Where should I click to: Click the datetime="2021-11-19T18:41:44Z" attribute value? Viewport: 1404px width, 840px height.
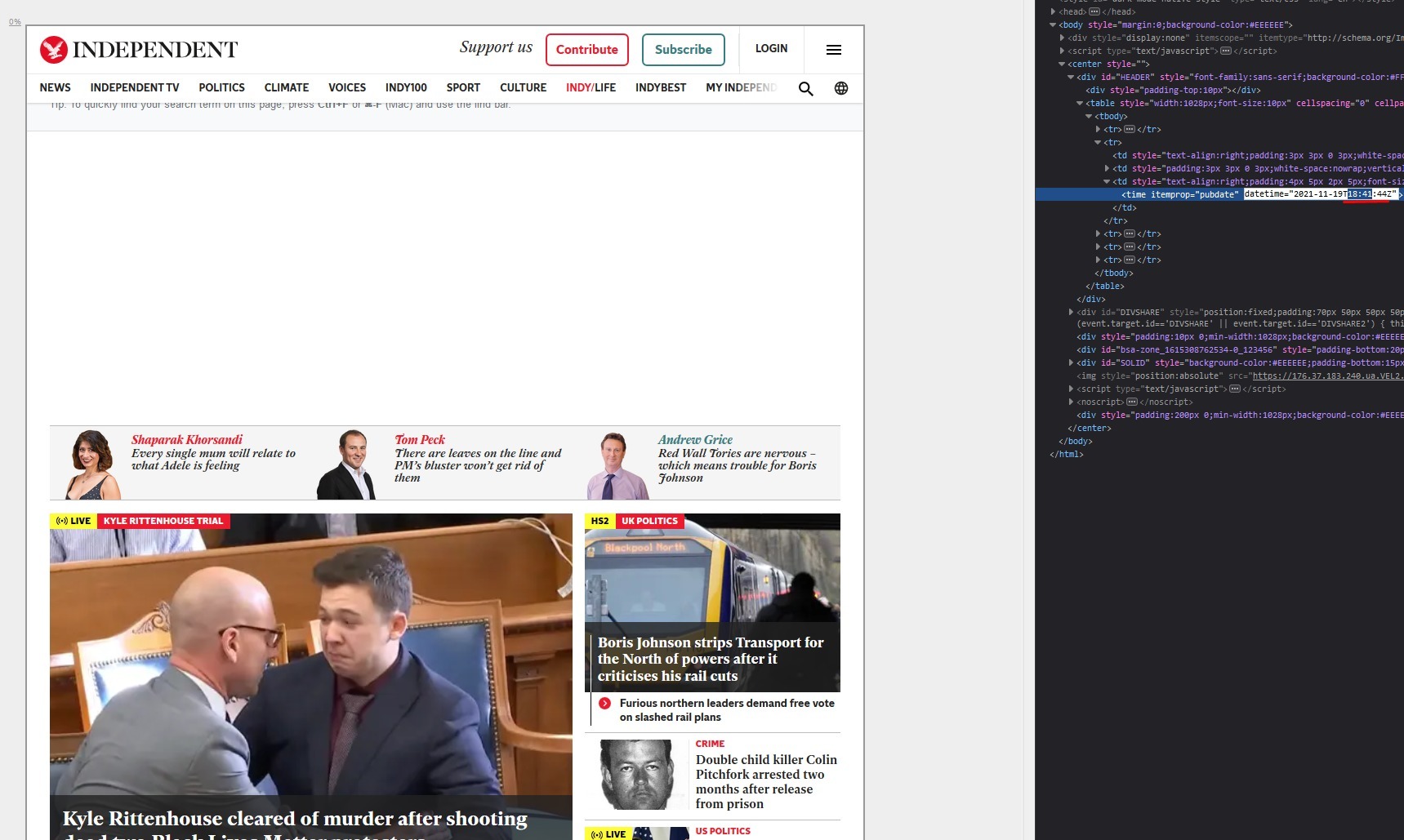point(1321,194)
